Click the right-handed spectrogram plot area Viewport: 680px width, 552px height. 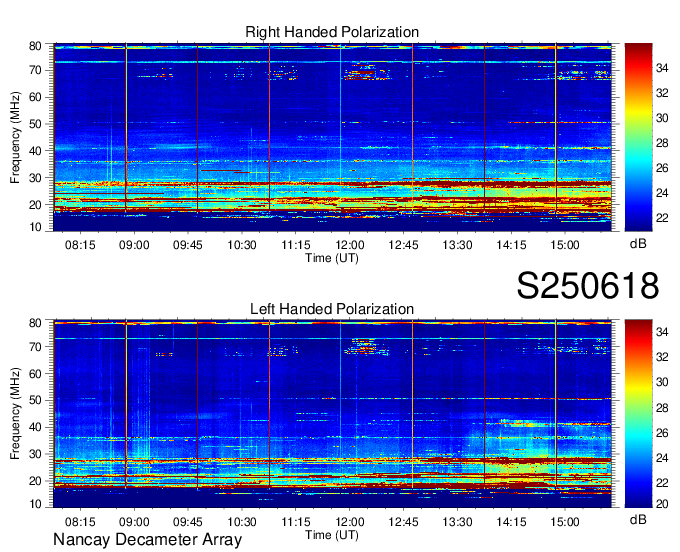point(332,137)
